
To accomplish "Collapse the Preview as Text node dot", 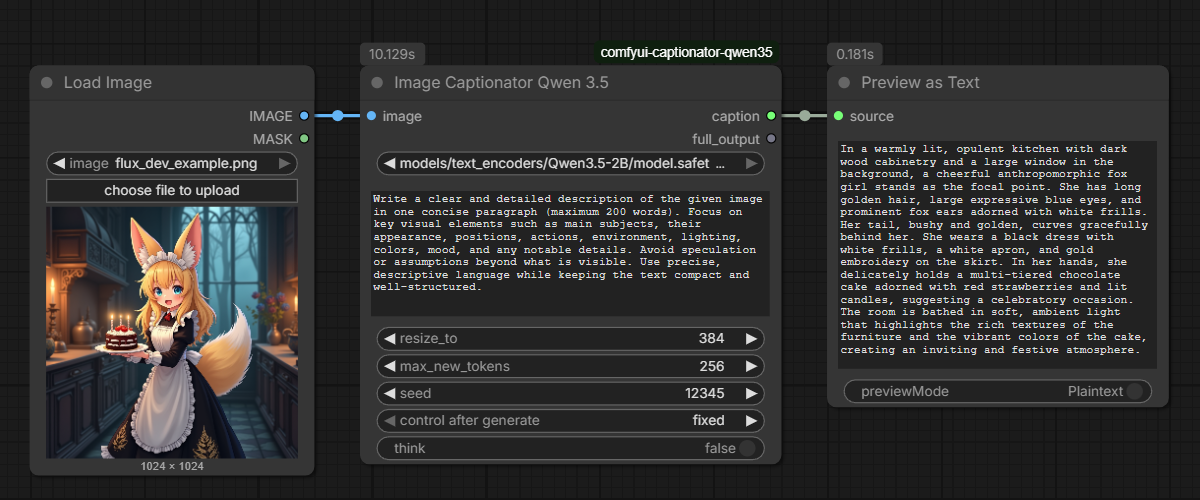I will pyautogui.click(x=844, y=83).
